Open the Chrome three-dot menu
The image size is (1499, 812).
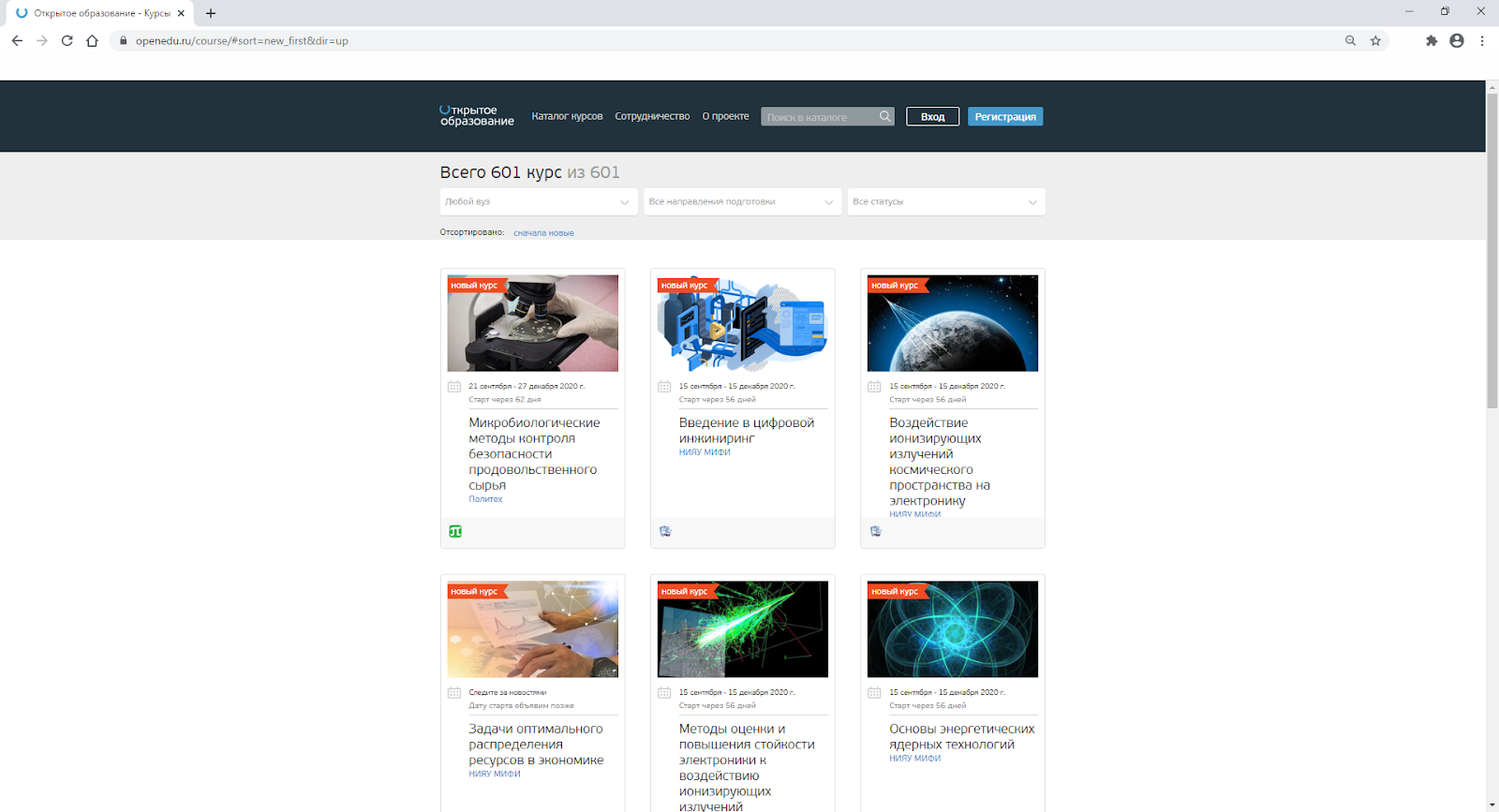[x=1482, y=40]
